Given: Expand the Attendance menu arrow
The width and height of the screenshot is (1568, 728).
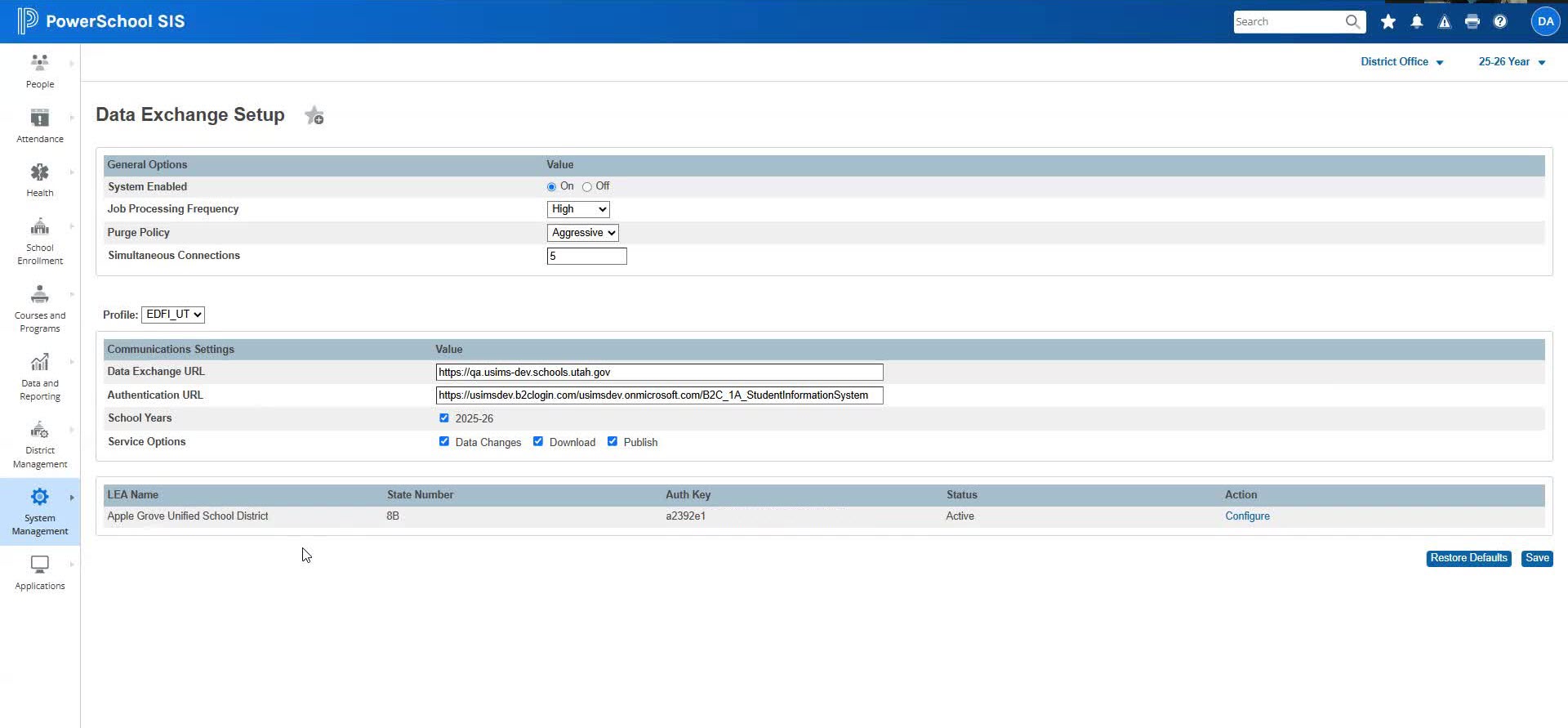Looking at the screenshot, I should click(72, 118).
